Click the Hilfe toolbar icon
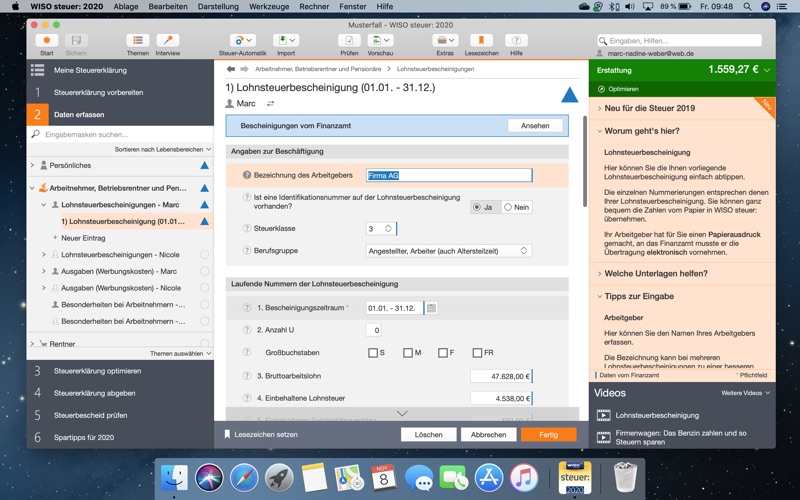This screenshot has width=800, height=500. (516, 40)
